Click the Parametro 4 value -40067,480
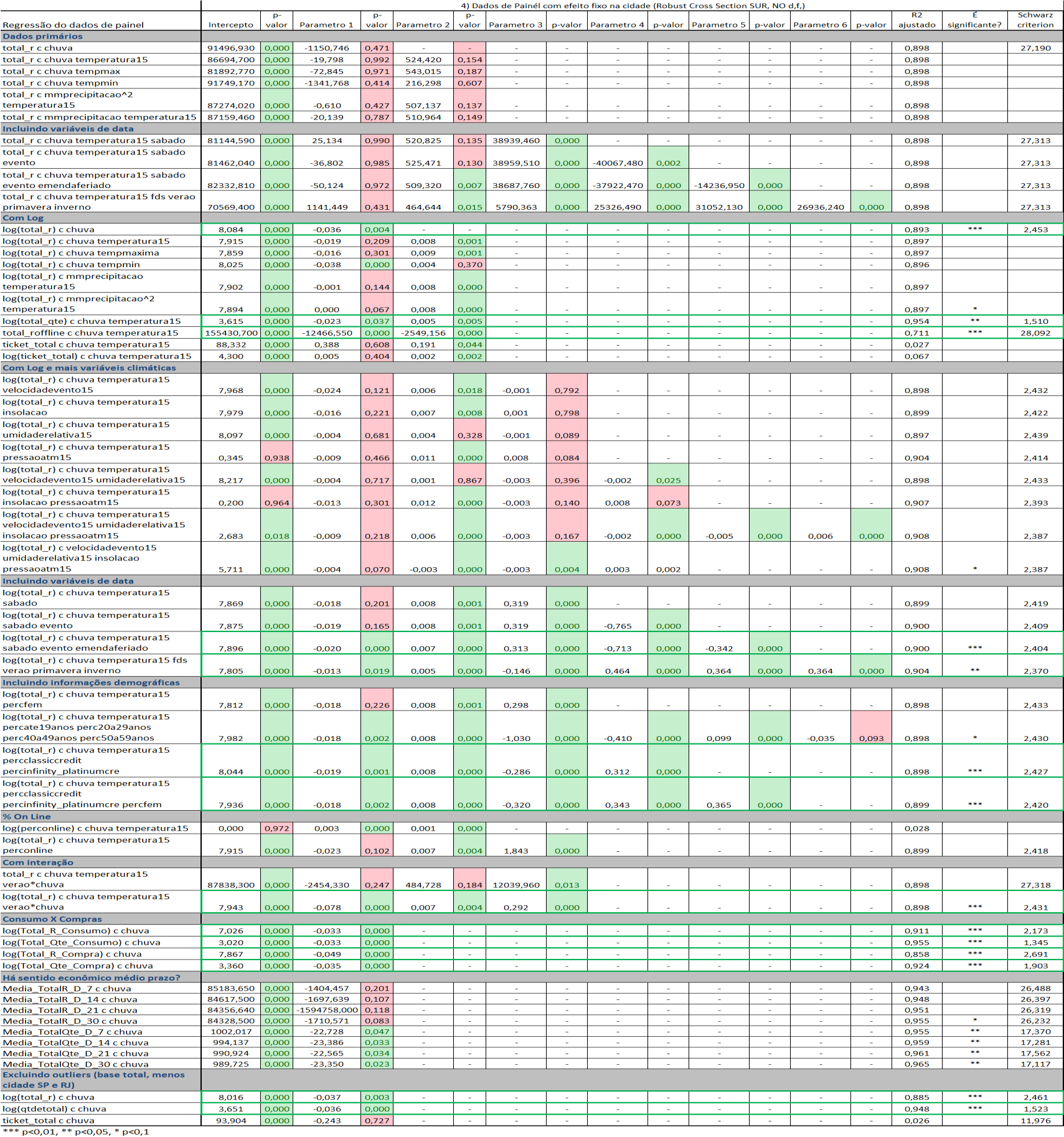The width and height of the screenshot is (1064, 1137). pos(617,163)
